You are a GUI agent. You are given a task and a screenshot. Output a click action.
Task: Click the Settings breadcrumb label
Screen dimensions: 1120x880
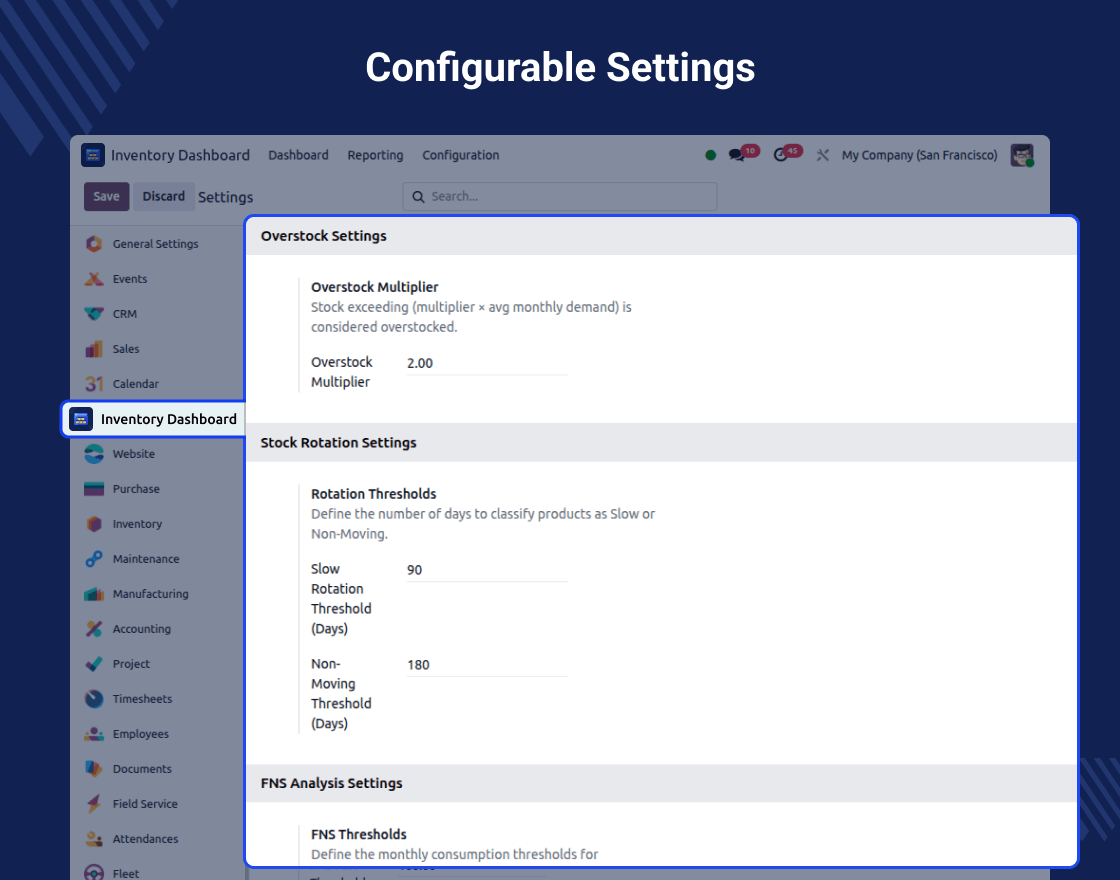pos(226,197)
